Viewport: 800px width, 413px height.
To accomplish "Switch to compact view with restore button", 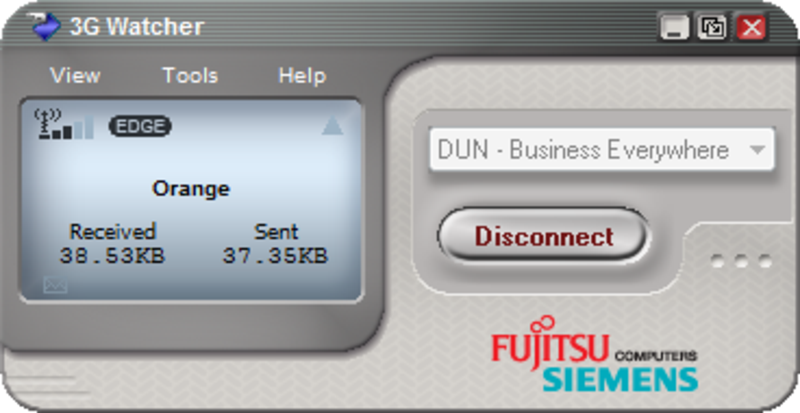I will click(712, 28).
